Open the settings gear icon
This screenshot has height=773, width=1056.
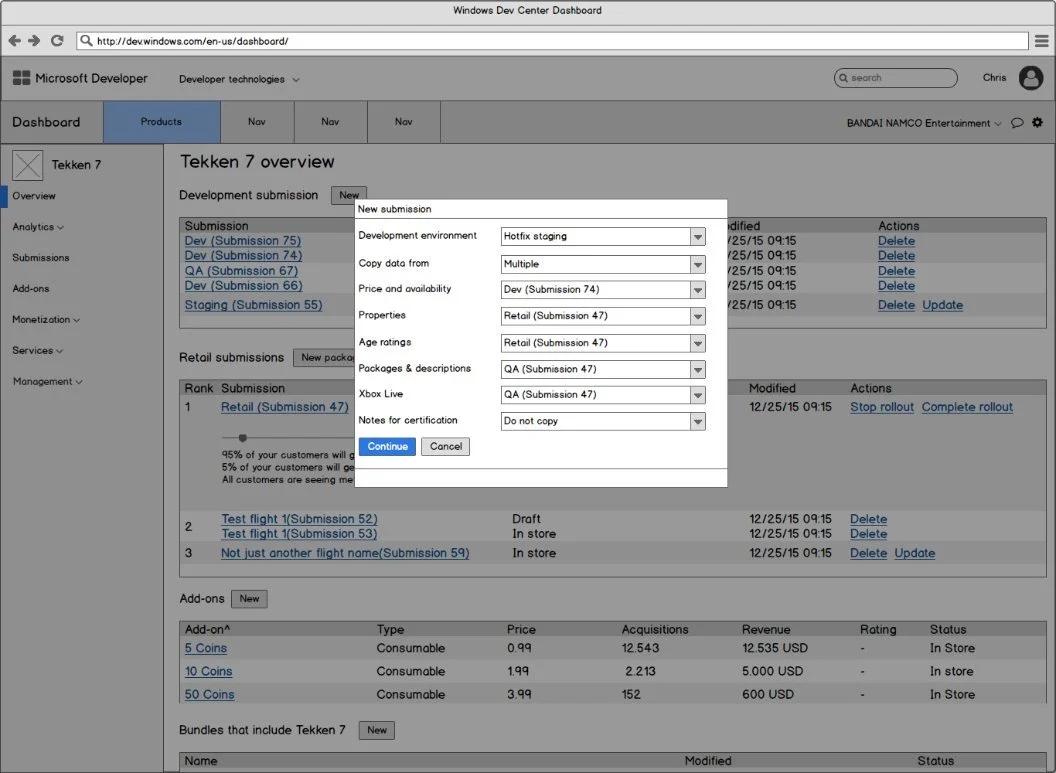1037,123
